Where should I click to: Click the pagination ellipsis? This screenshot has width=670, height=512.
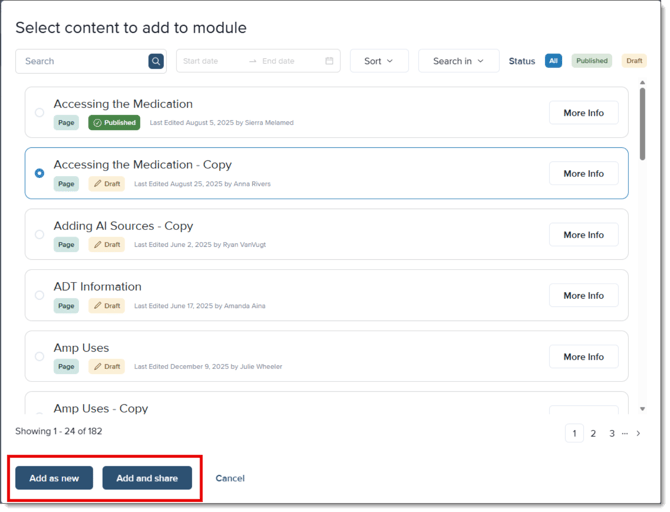[x=625, y=434]
